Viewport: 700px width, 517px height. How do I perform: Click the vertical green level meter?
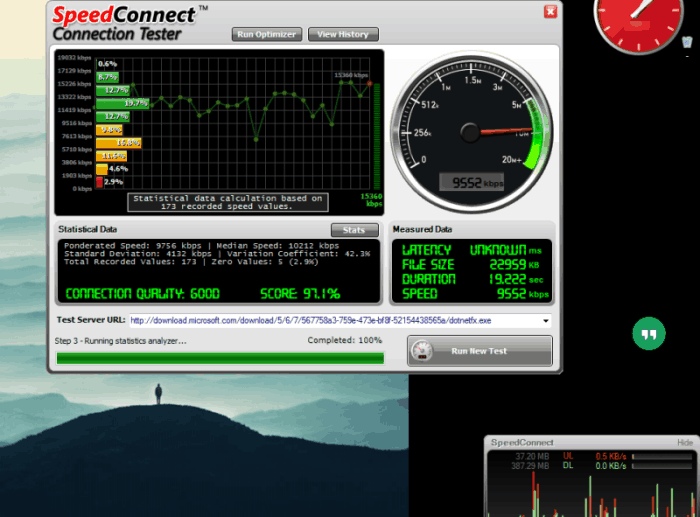pyautogui.click(x=377, y=136)
